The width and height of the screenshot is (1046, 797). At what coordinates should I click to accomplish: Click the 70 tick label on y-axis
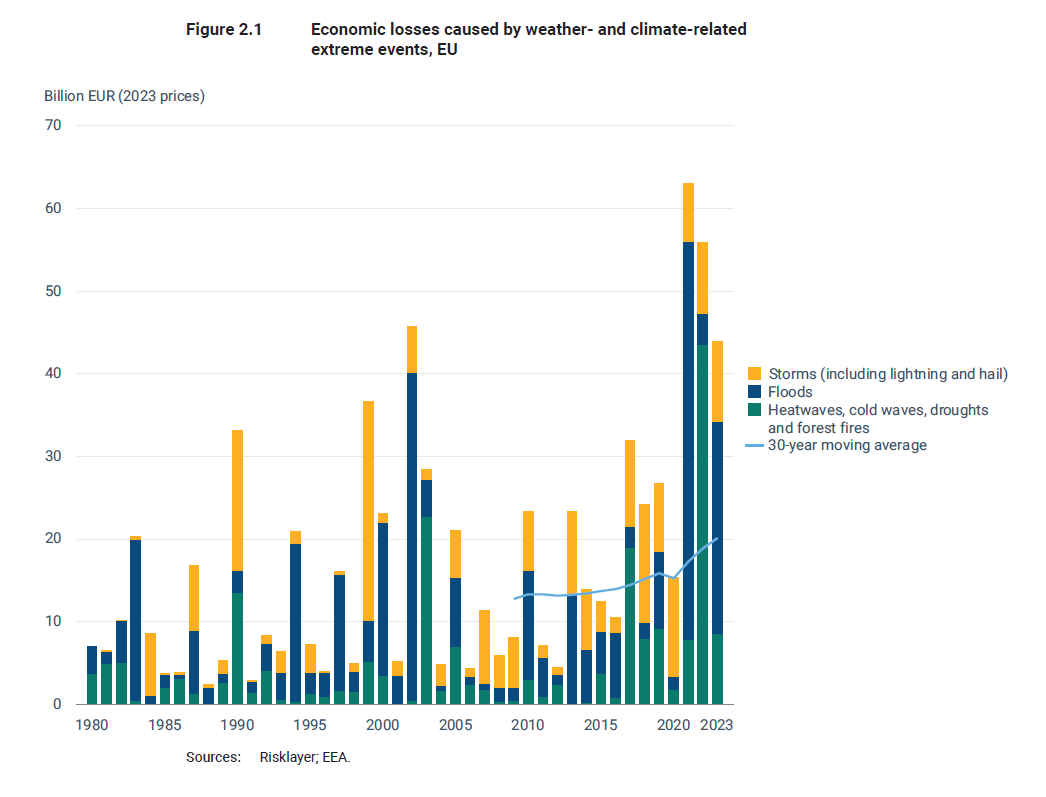click(x=53, y=125)
